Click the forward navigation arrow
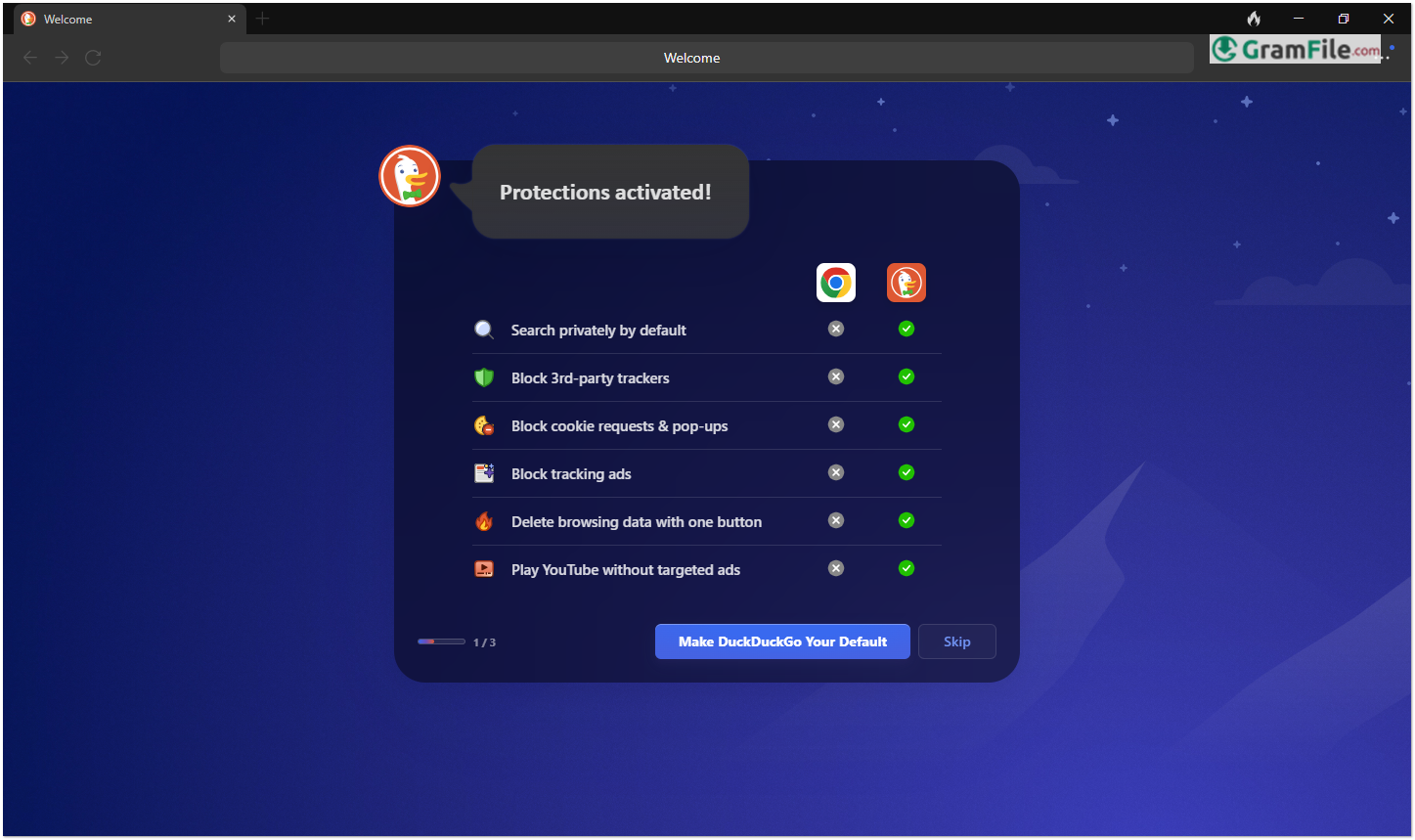1415x840 pixels. click(62, 58)
